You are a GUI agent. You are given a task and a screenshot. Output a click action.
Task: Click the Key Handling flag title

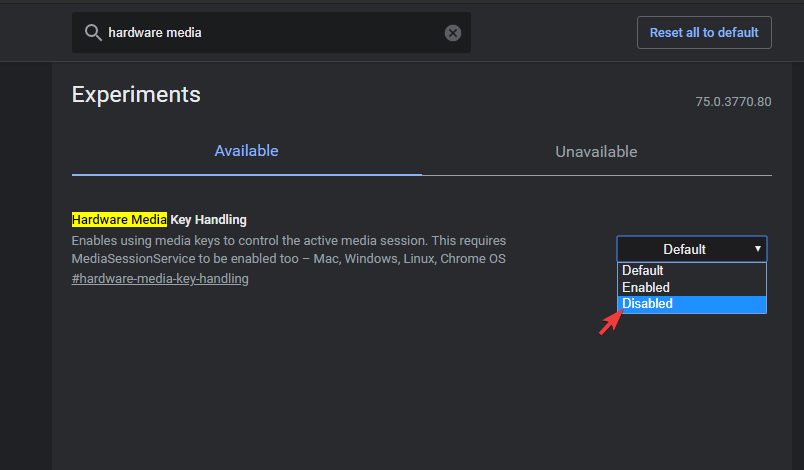click(208, 219)
